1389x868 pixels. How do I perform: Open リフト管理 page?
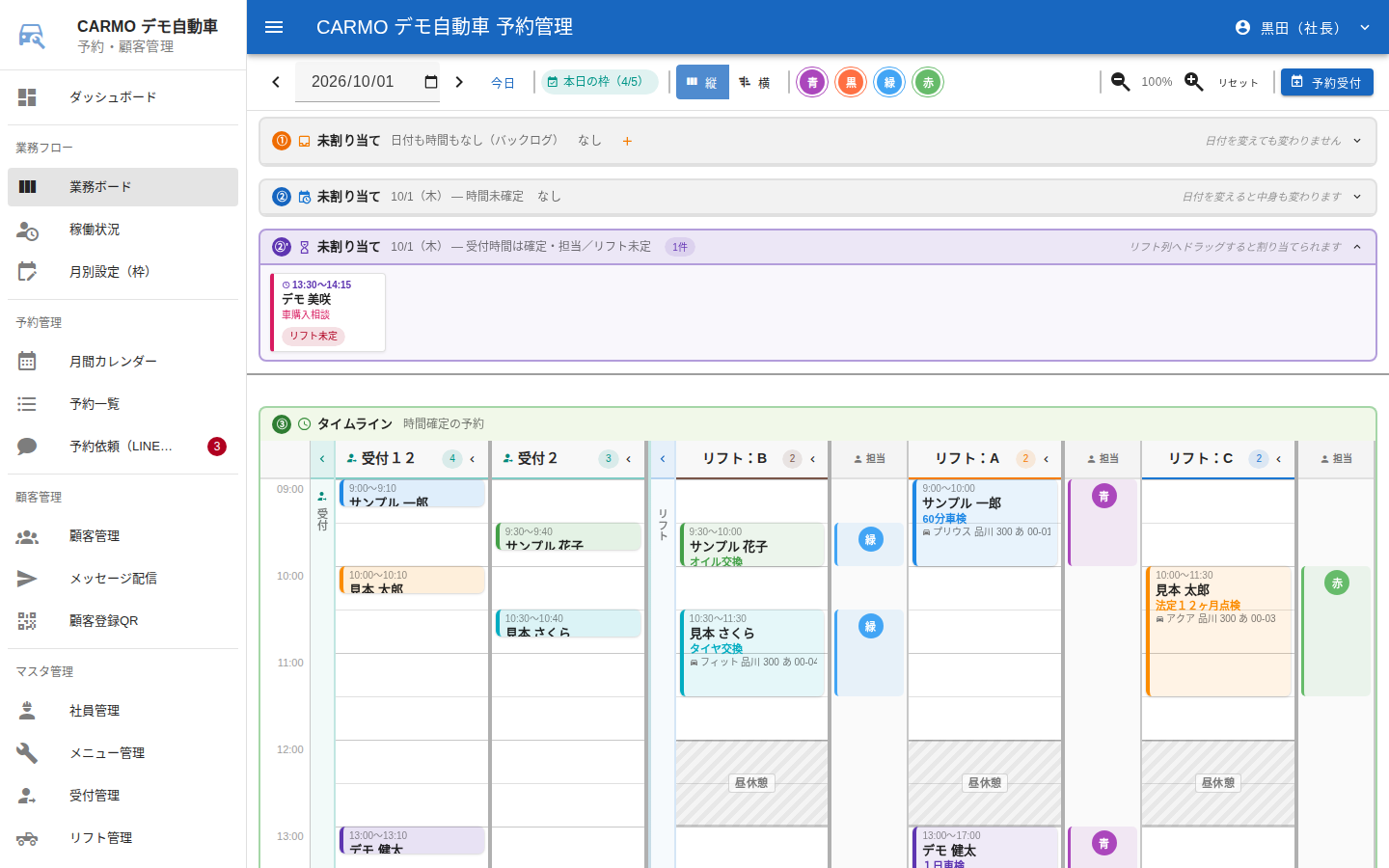[123, 838]
